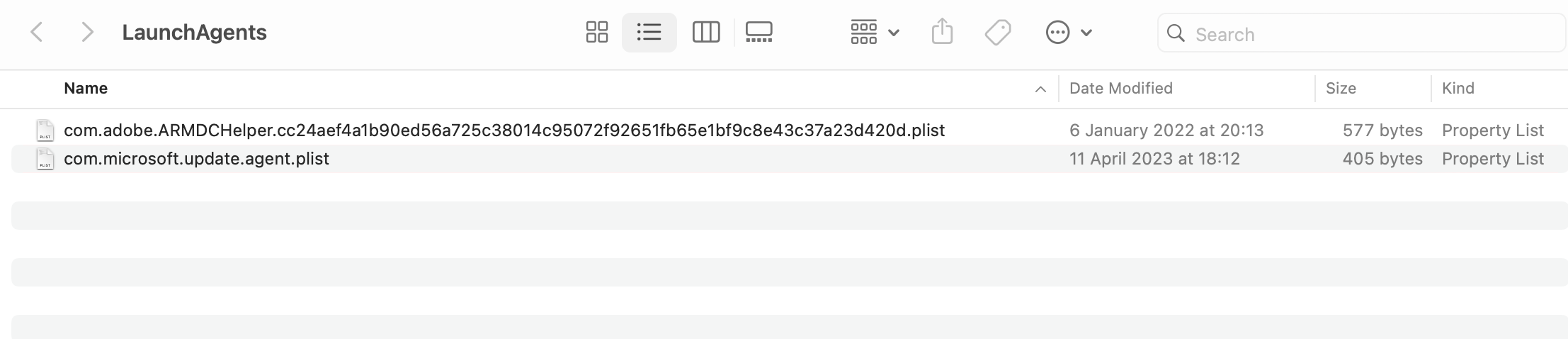Go back to previous folder

37,33
